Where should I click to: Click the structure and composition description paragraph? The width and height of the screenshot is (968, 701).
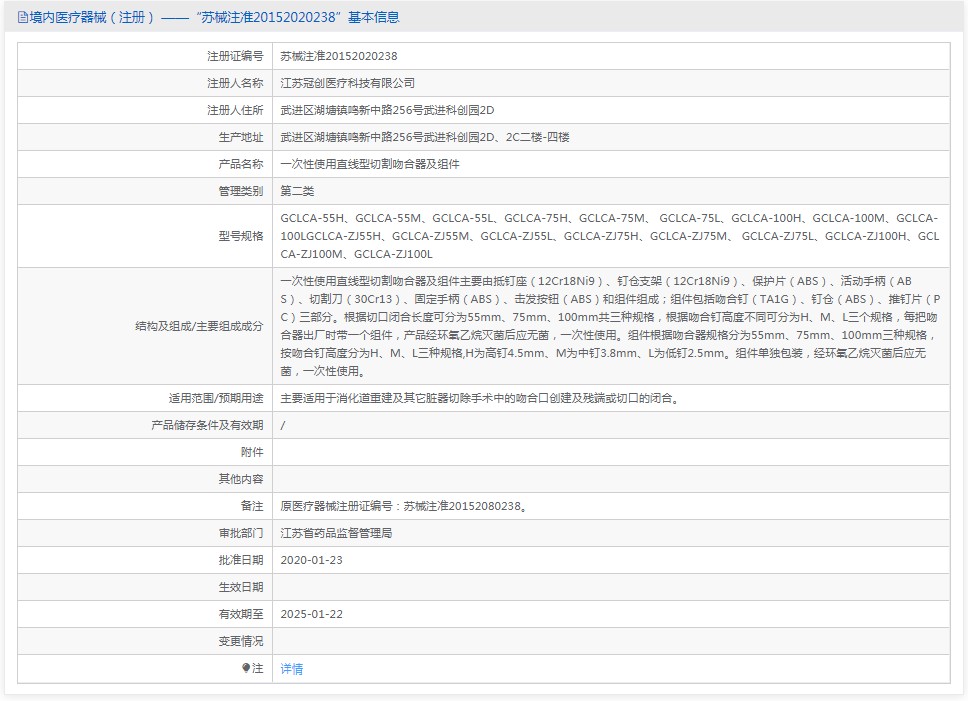click(608, 326)
